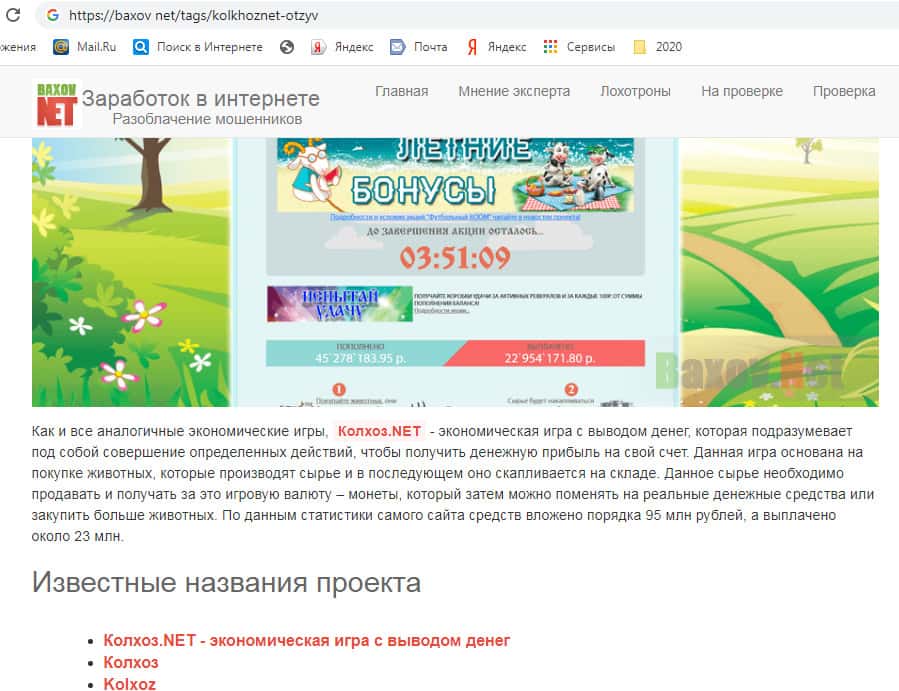The width and height of the screenshot is (899, 691).
Task: Click the Google icon in address bar
Action: 53,15
